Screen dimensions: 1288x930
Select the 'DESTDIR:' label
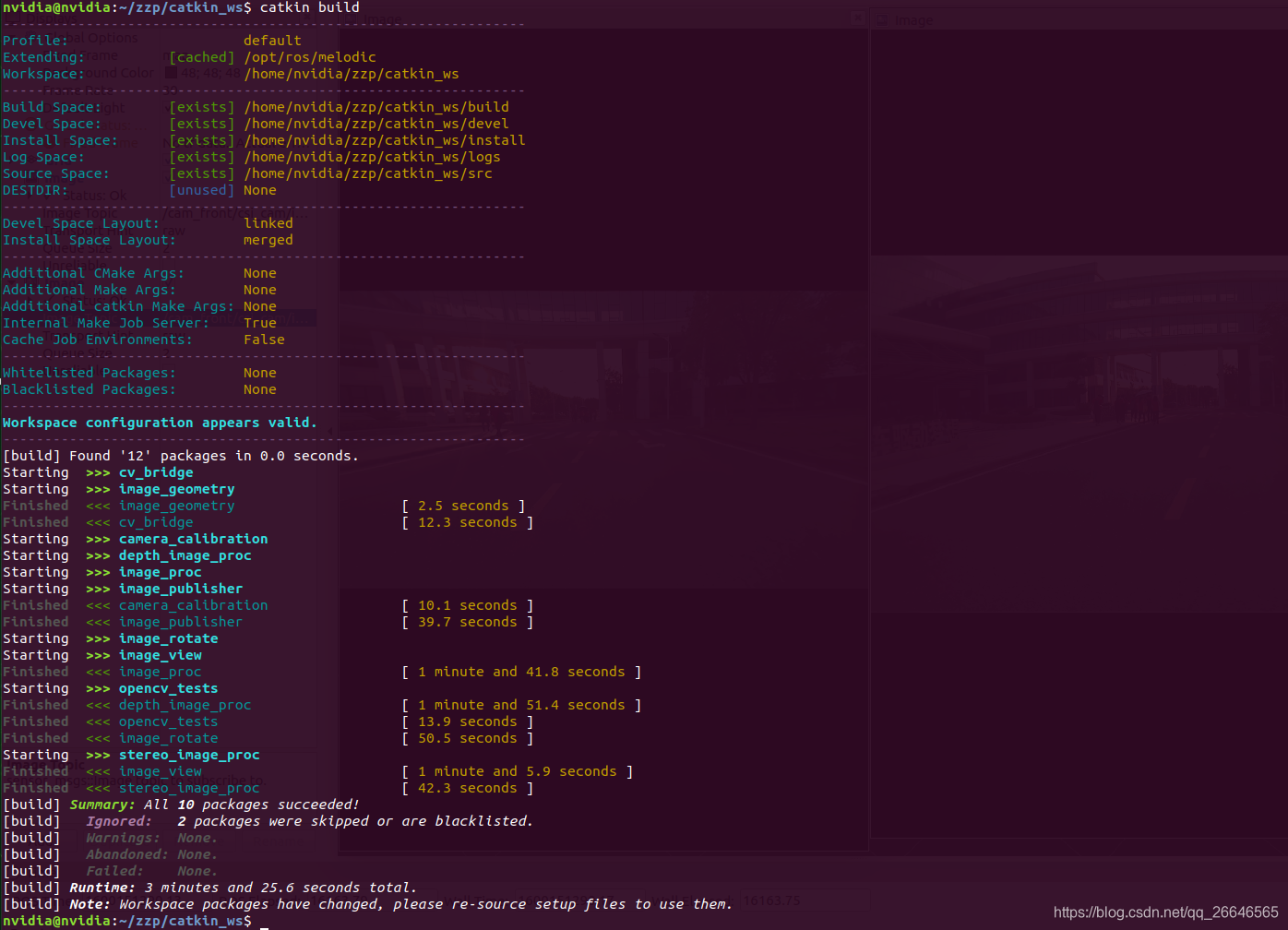[35, 190]
